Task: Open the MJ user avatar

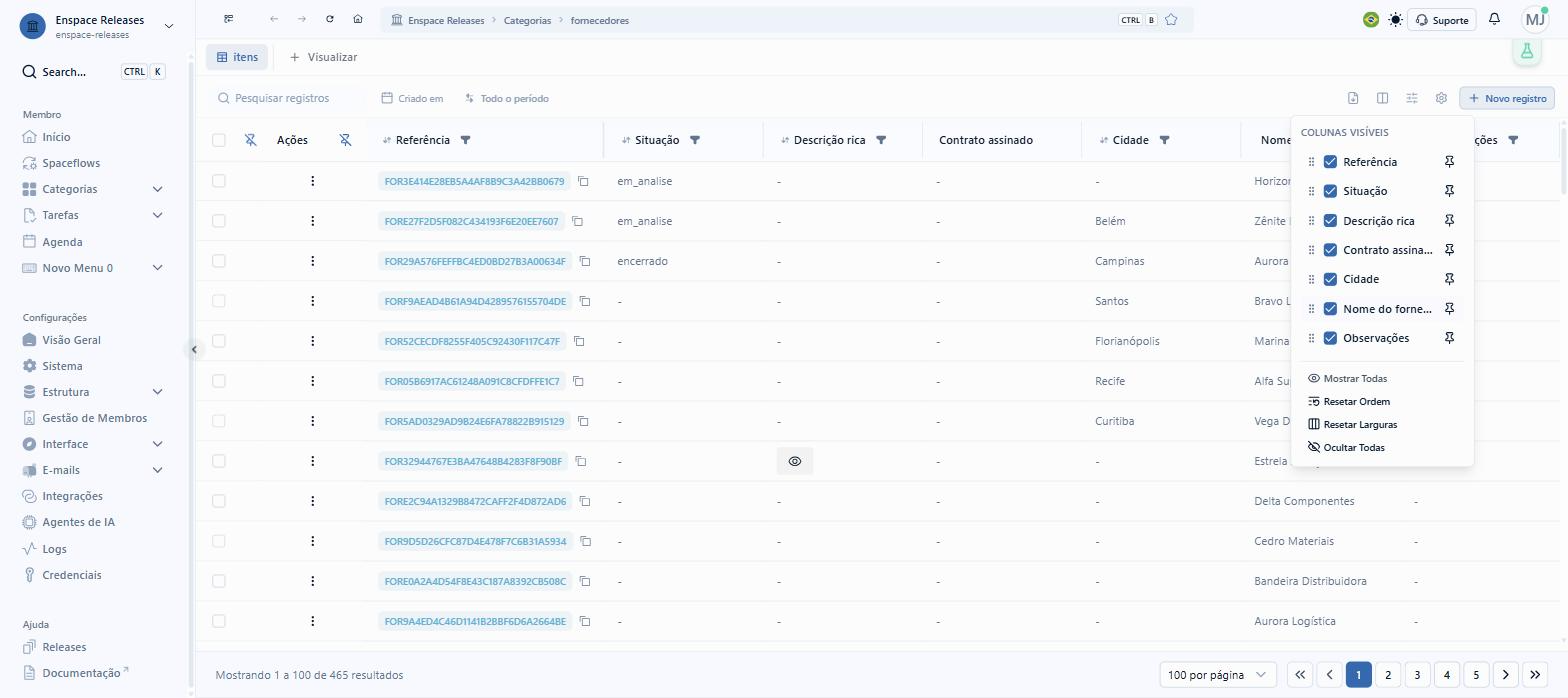Action: pyautogui.click(x=1534, y=20)
